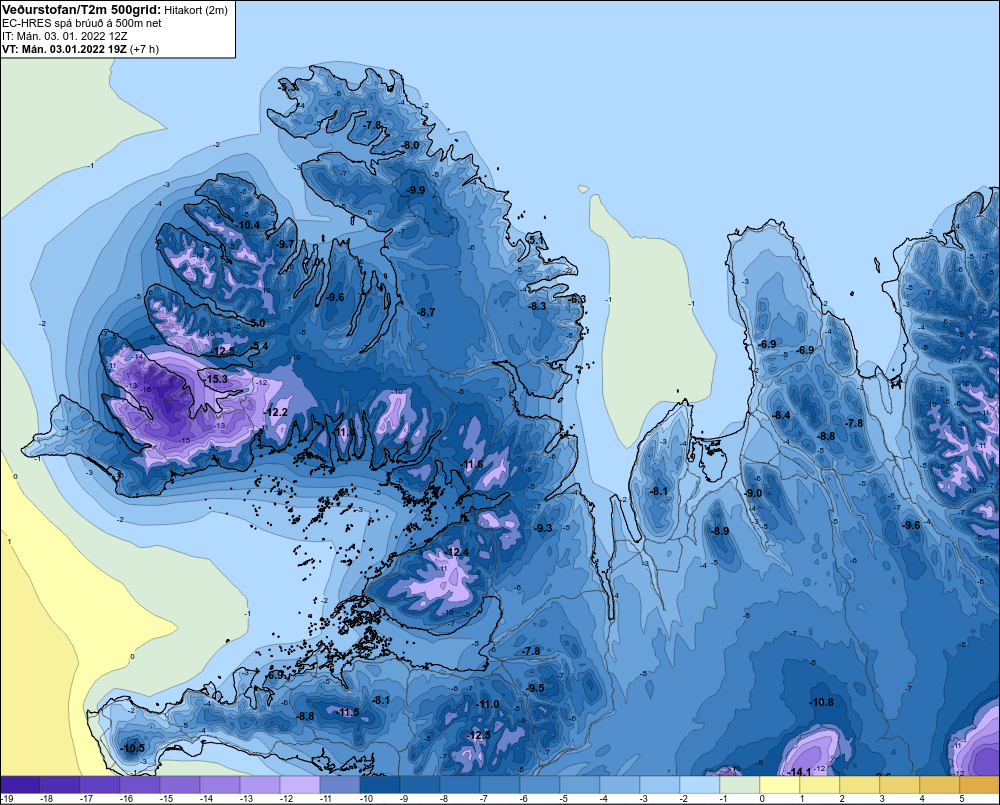Click the -10.5 temperature value
The image size is (1000, 805).
click(133, 748)
